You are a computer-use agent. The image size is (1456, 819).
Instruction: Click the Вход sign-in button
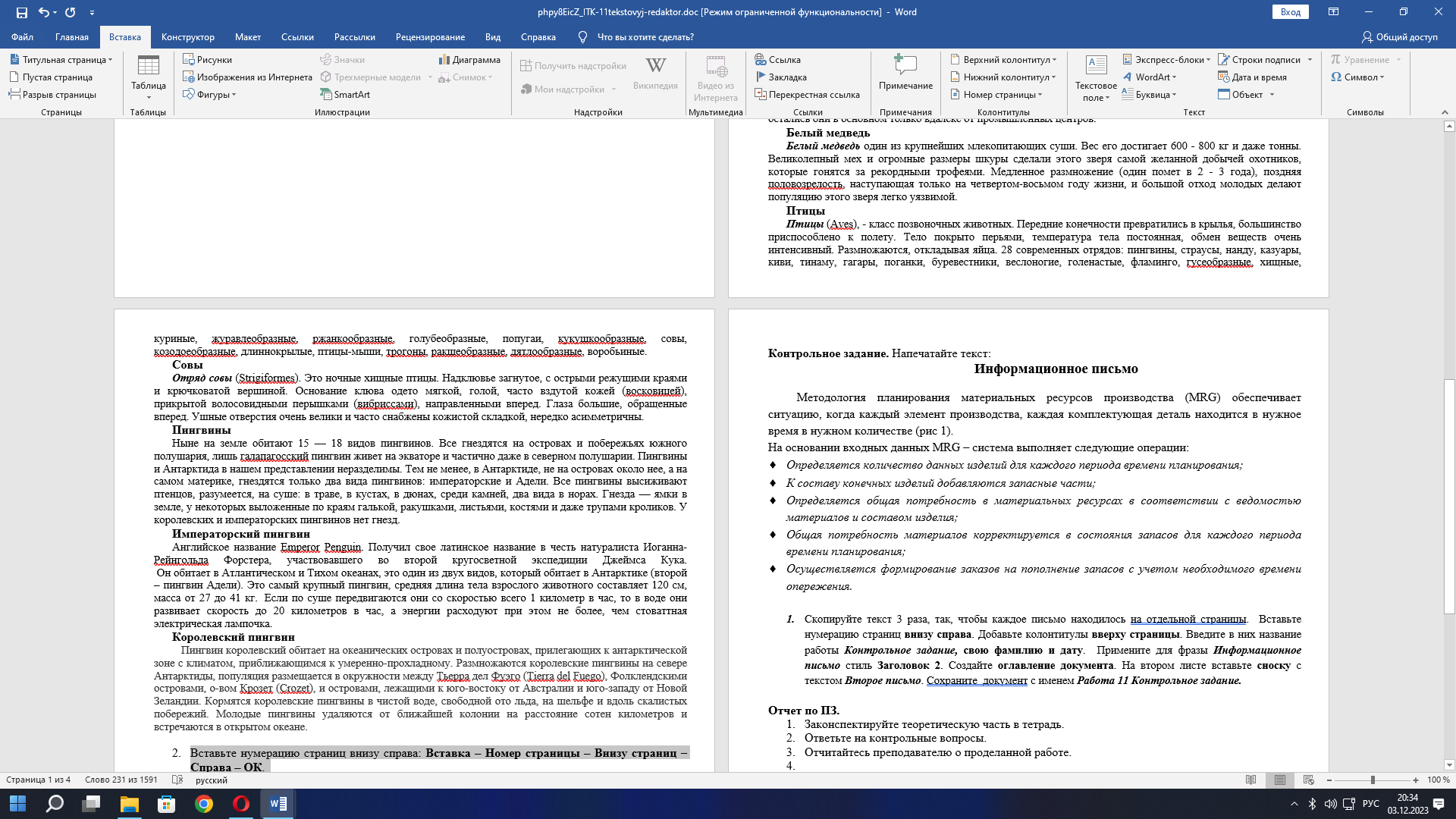coord(1291,12)
